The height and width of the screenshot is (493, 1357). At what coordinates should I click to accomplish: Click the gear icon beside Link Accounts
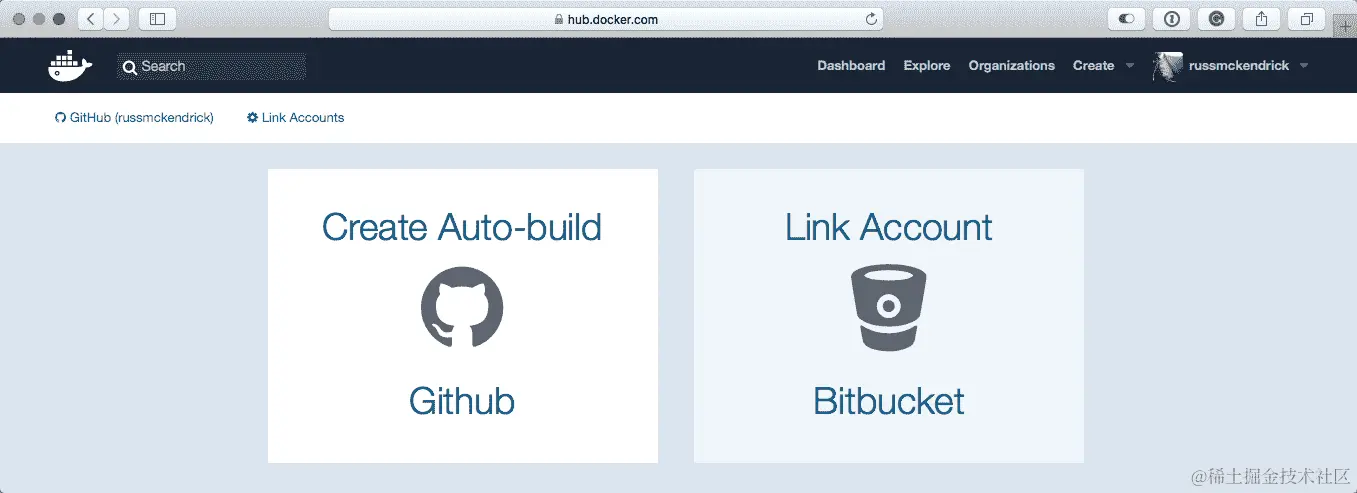[252, 118]
